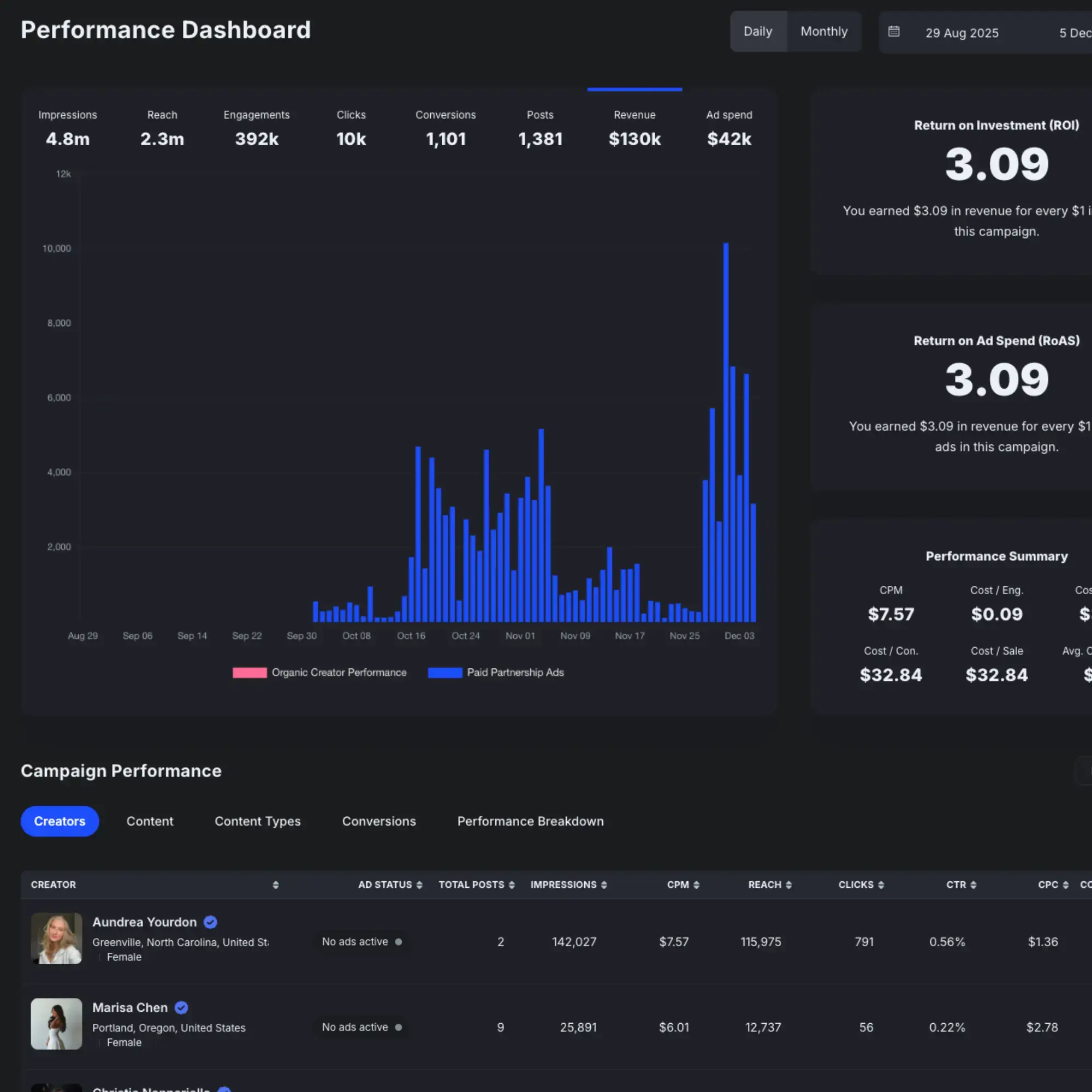Click Aundrea Yourdon's verified badge icon
Screen dimensions: 1092x1092
pyautogui.click(x=210, y=922)
